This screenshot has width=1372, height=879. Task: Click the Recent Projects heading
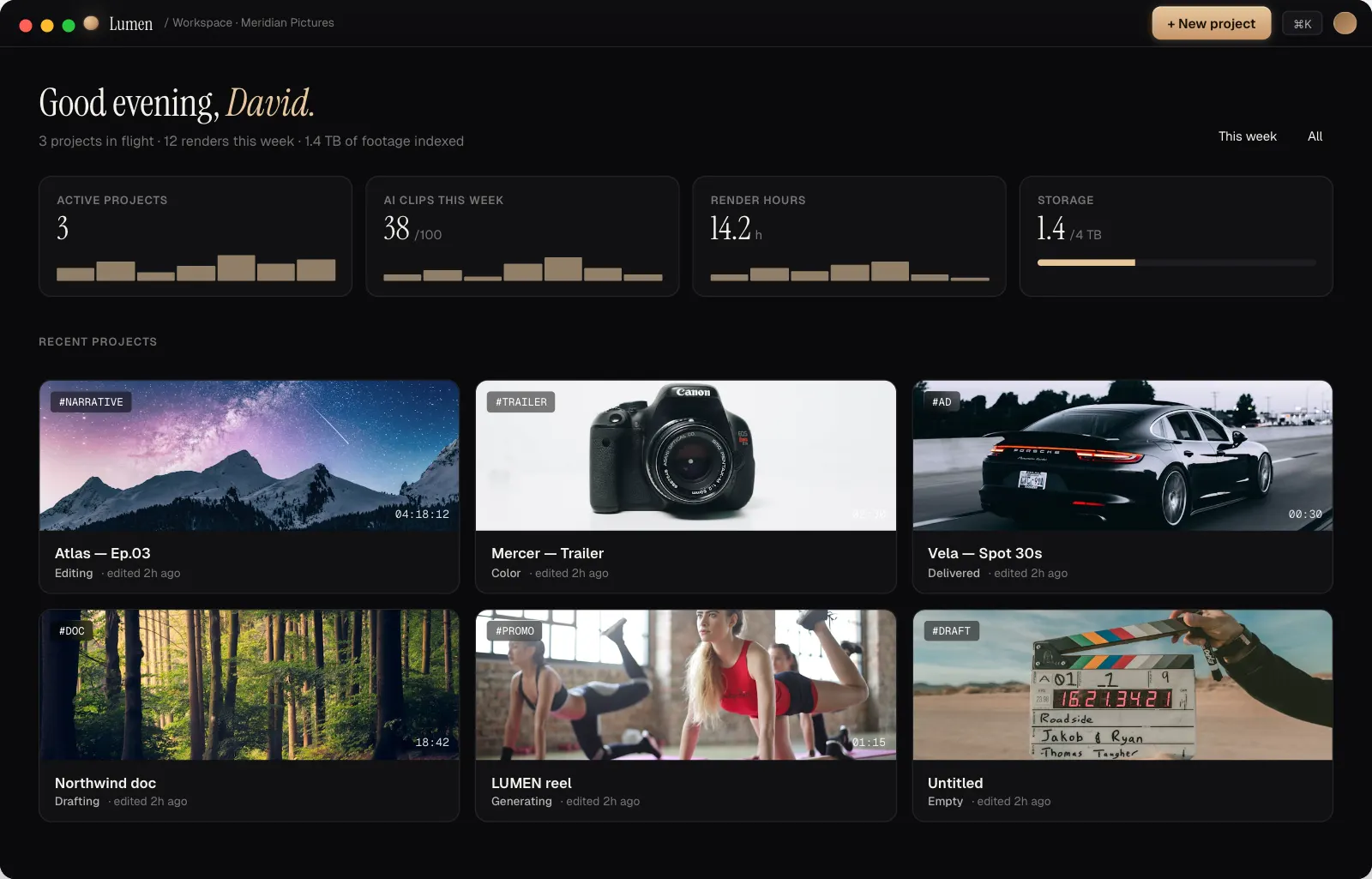click(98, 341)
